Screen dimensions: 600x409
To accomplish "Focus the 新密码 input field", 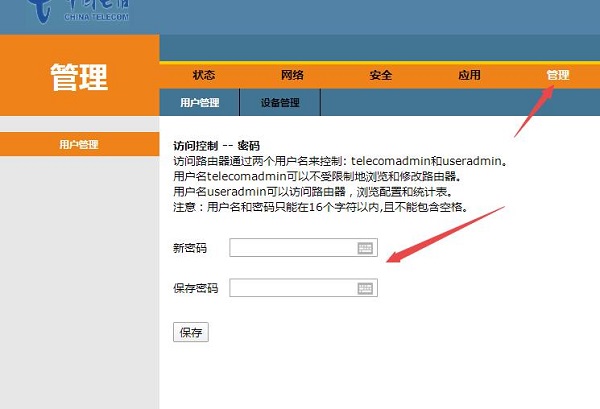I will pos(303,248).
